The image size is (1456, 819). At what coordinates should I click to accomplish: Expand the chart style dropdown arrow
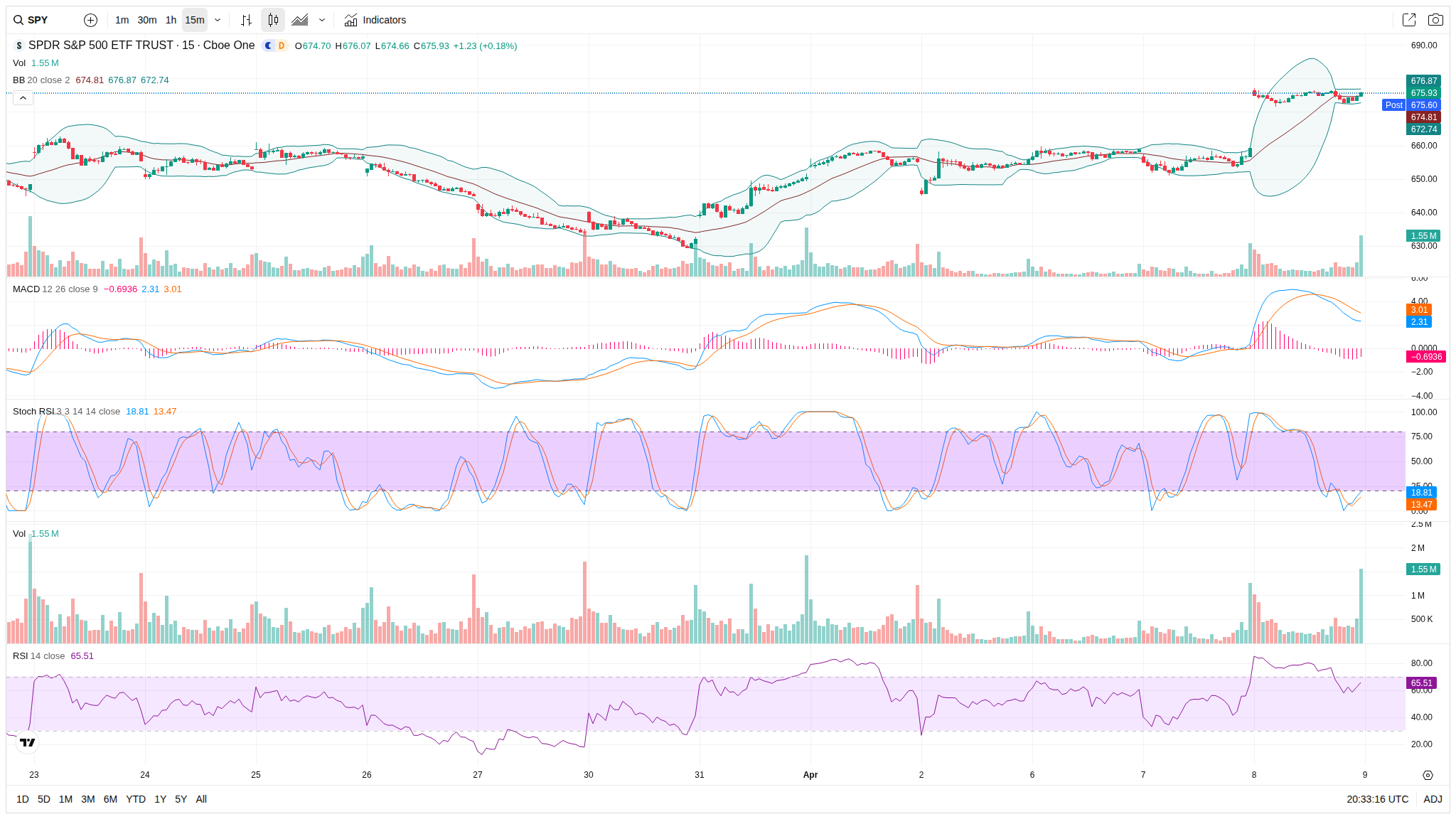click(322, 20)
